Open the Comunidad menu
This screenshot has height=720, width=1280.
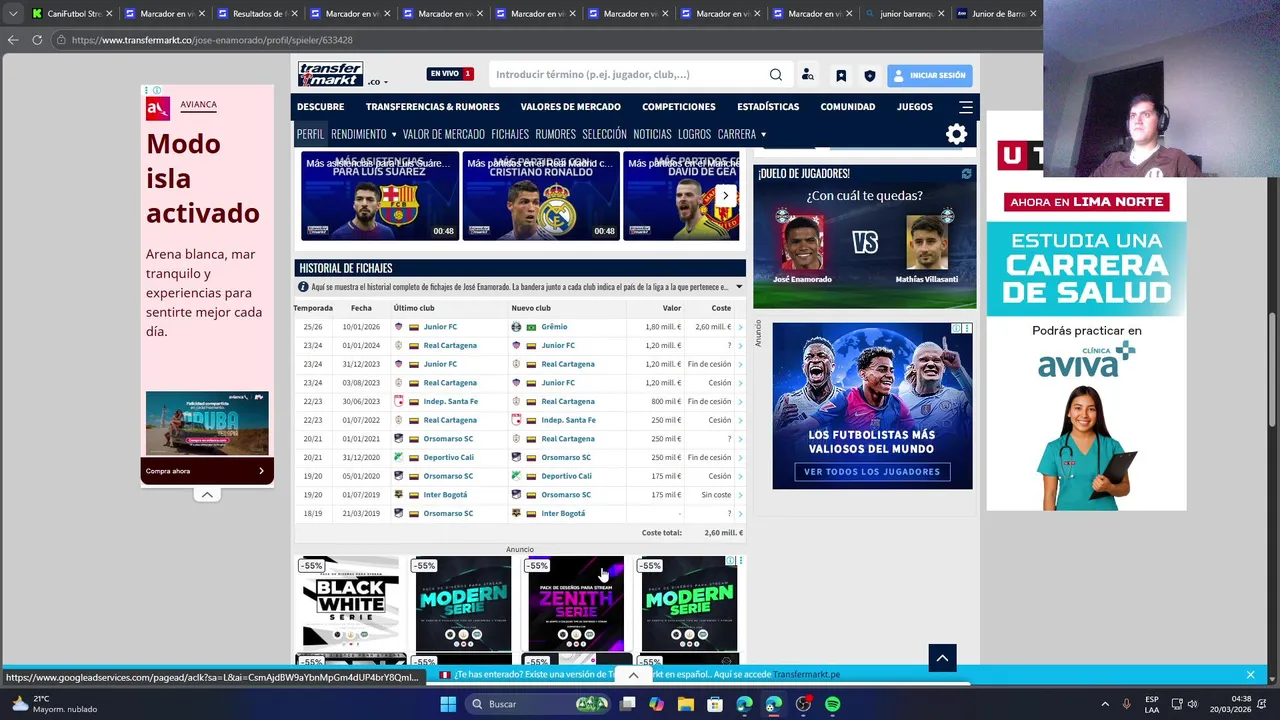(848, 107)
